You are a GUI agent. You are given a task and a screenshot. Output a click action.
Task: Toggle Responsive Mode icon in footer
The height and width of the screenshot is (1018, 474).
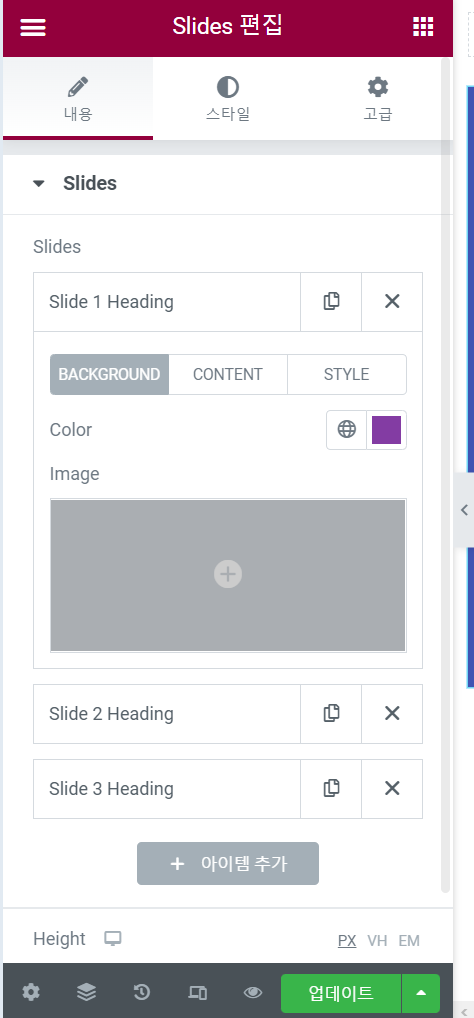(x=197, y=992)
